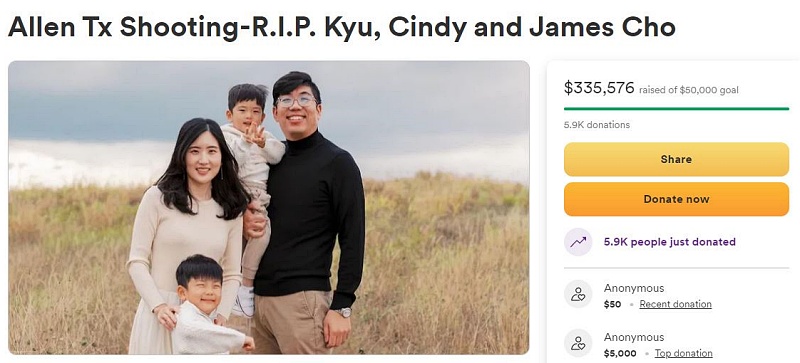
Task: Open the family fundraiser photo
Action: (268, 208)
